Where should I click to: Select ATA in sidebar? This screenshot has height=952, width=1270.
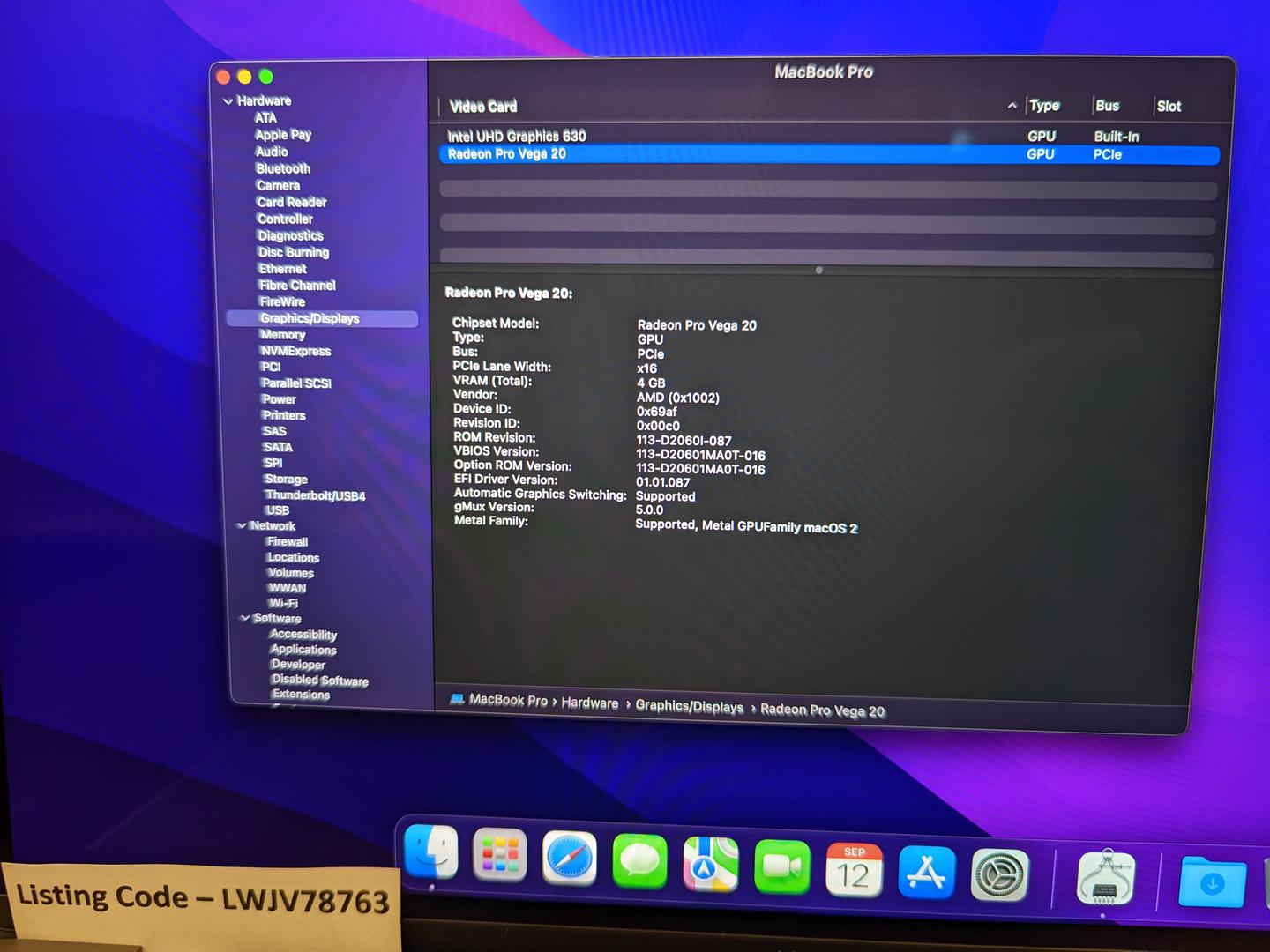click(x=265, y=118)
